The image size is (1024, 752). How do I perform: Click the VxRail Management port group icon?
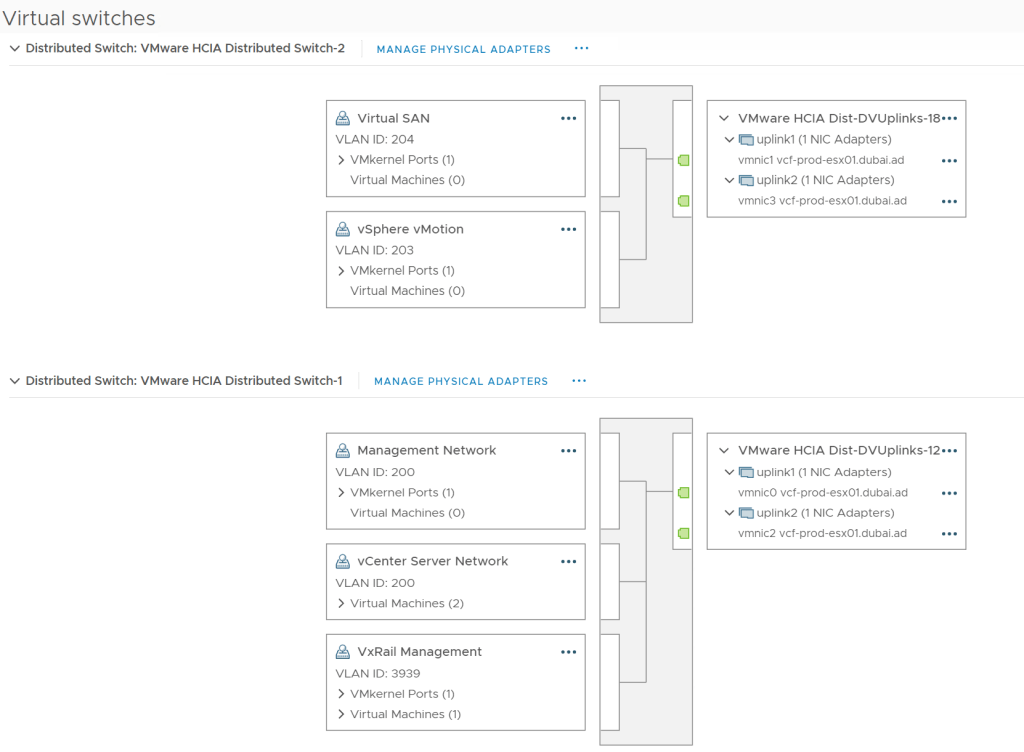click(342, 652)
